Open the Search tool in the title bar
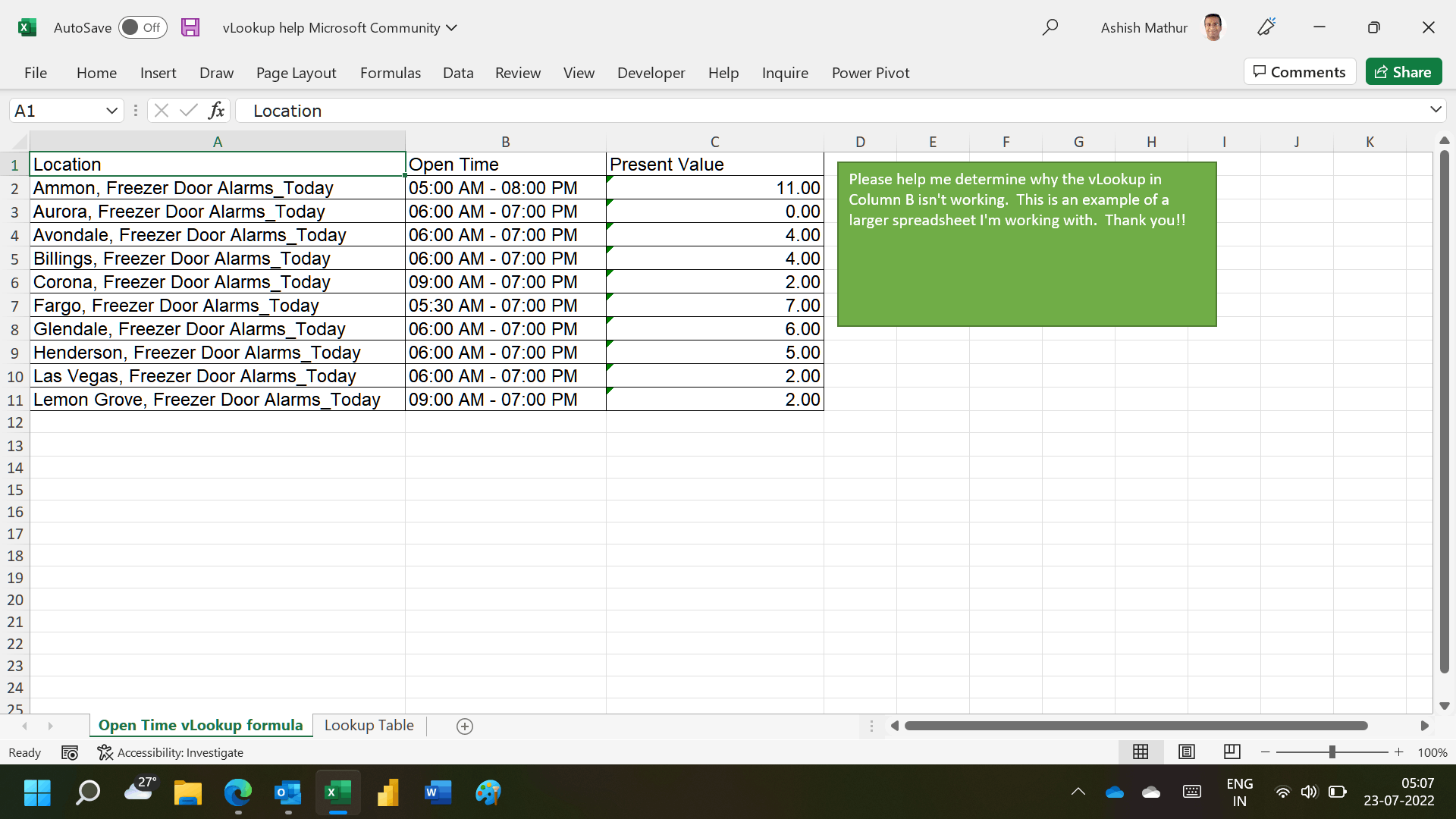1456x819 pixels. coord(1051,27)
